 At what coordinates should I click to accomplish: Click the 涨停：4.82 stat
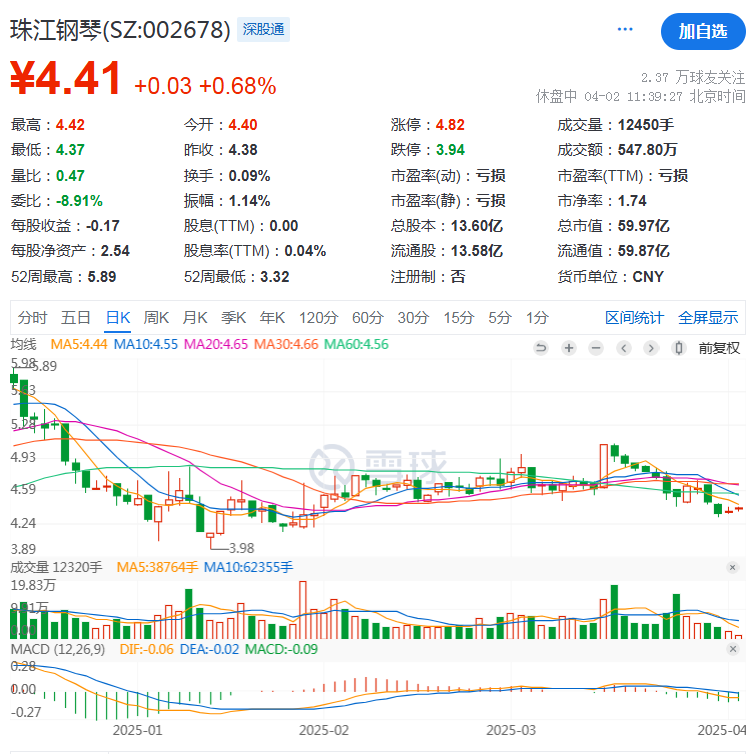(x=427, y=125)
